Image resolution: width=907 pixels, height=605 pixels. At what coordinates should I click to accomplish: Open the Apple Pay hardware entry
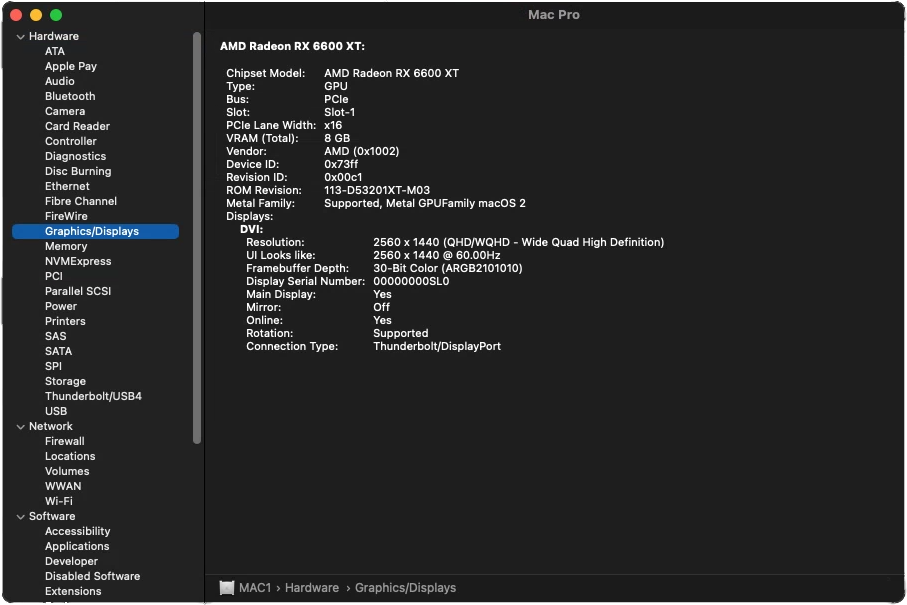click(x=71, y=67)
